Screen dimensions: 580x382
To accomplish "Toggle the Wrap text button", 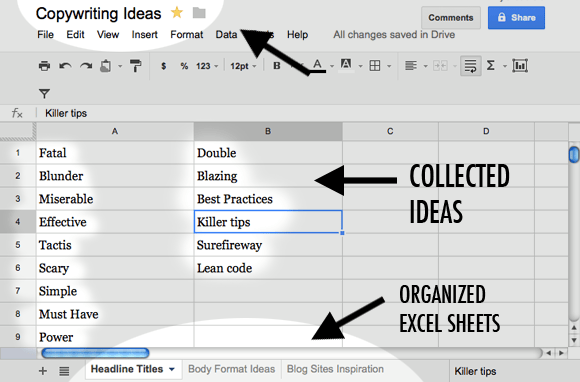I will click(471, 66).
